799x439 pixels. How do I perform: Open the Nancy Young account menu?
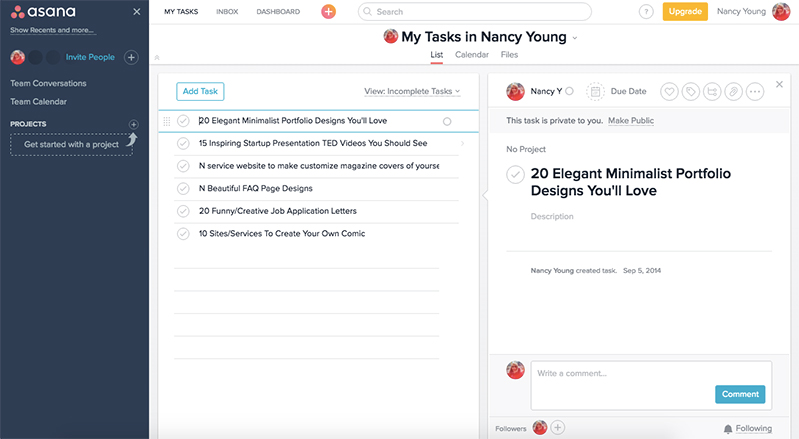pos(741,12)
